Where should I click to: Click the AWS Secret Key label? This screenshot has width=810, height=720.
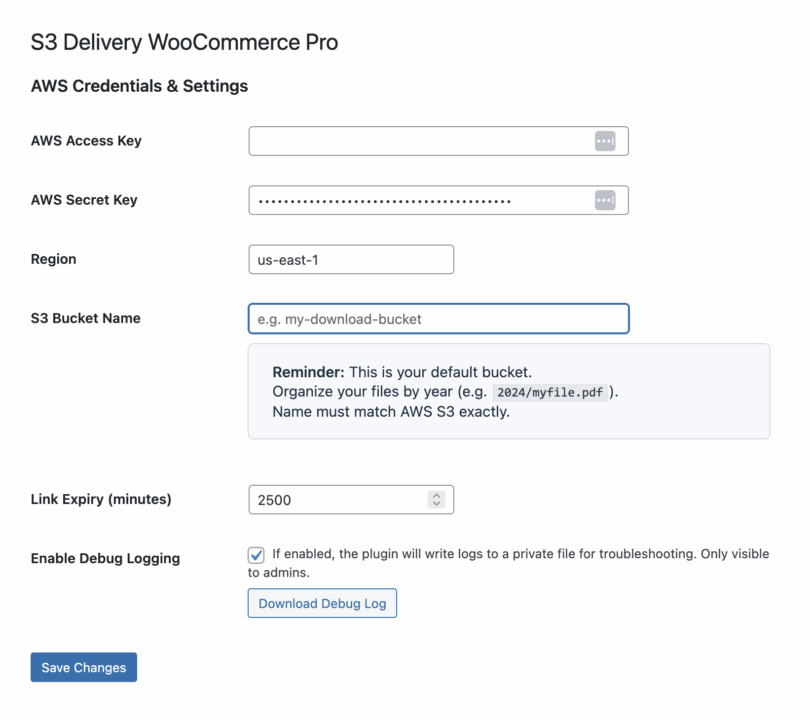tap(84, 200)
